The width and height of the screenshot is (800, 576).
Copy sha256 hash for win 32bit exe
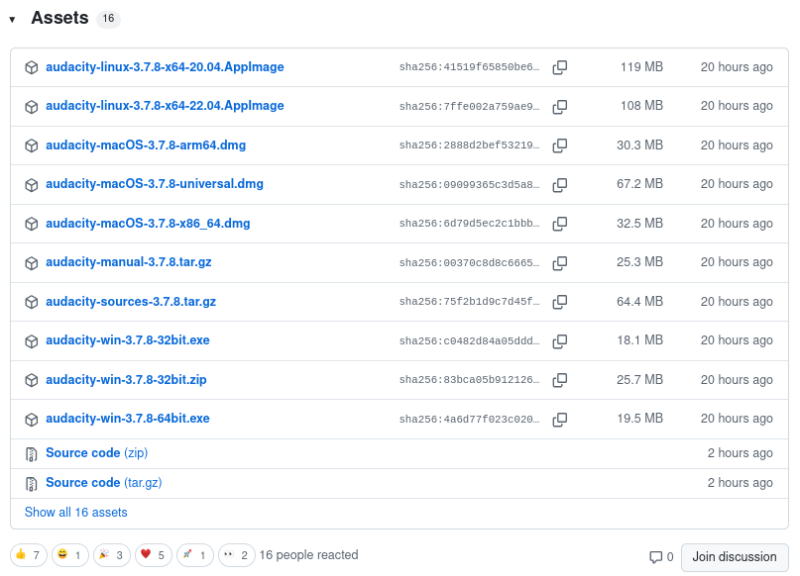pyautogui.click(x=560, y=341)
